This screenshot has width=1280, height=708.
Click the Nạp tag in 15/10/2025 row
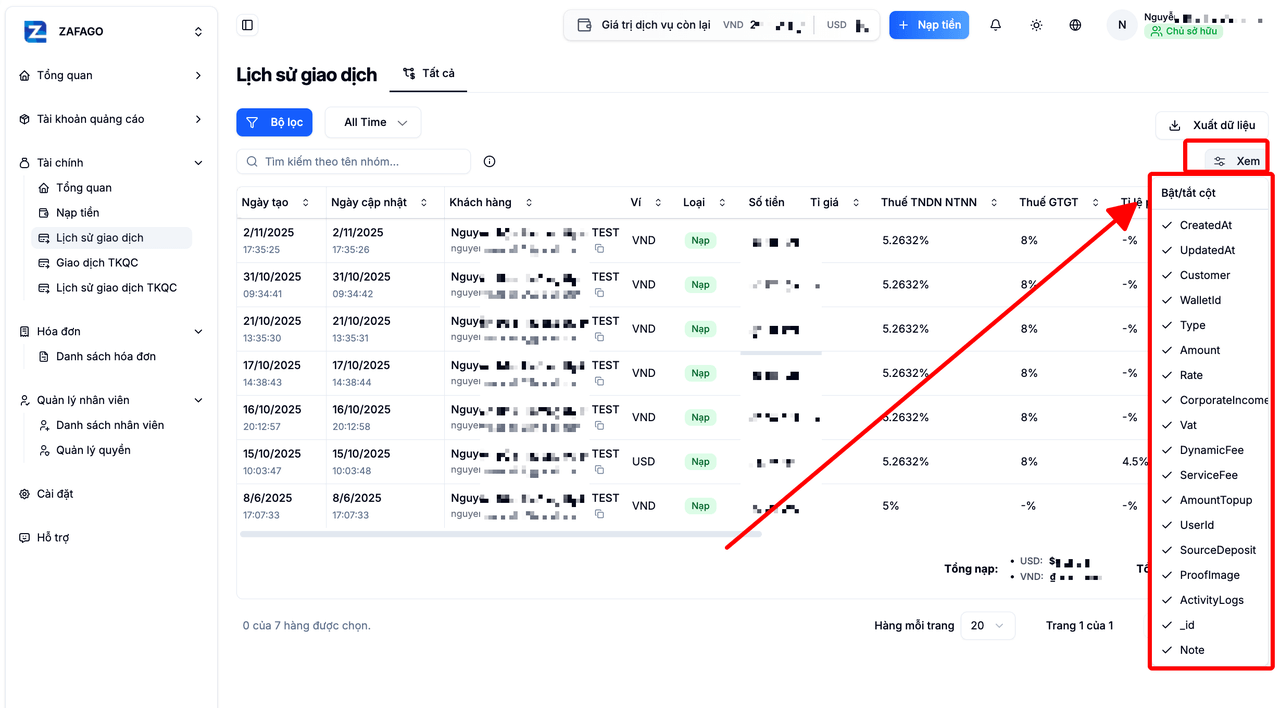coord(700,461)
